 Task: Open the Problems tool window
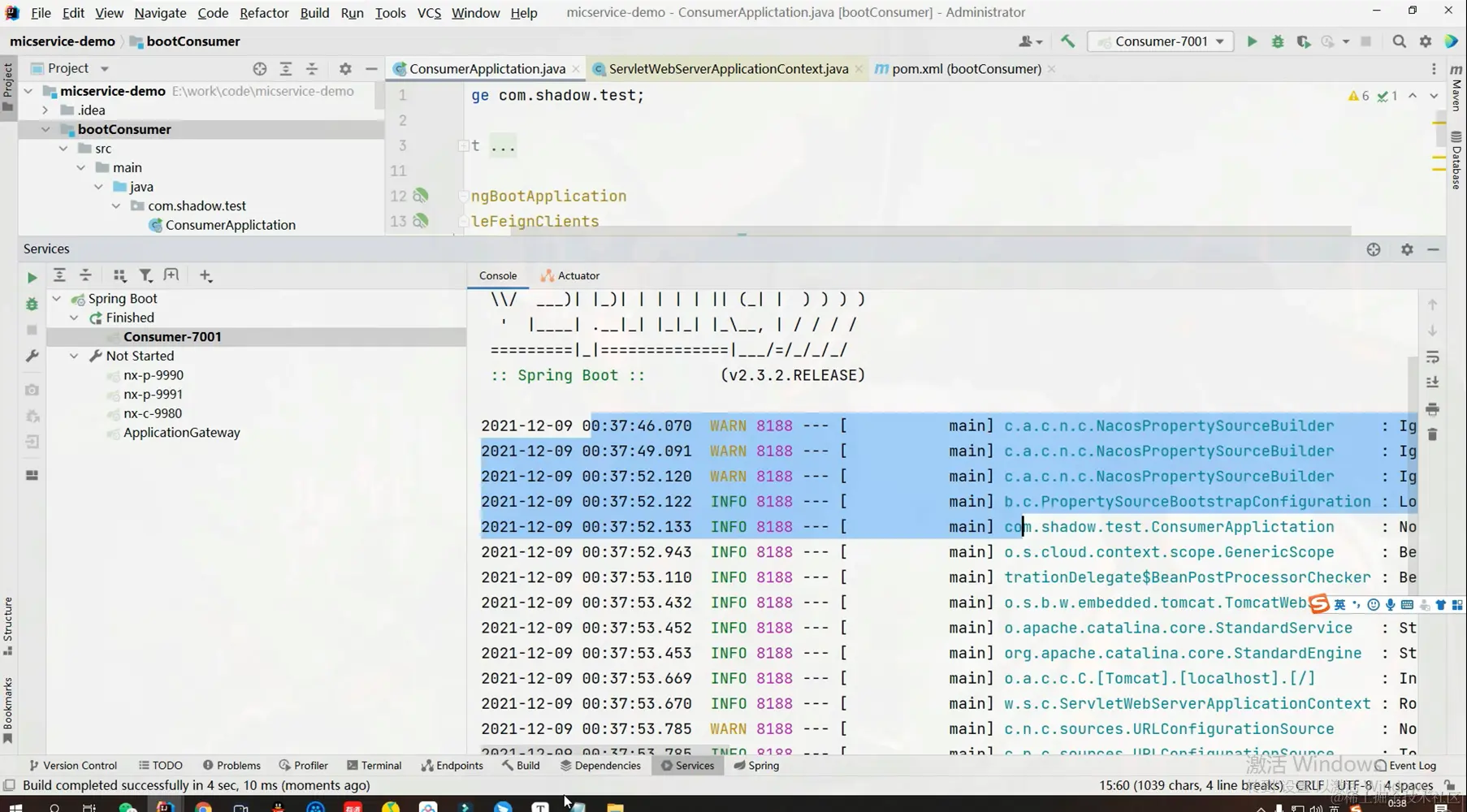coord(232,765)
